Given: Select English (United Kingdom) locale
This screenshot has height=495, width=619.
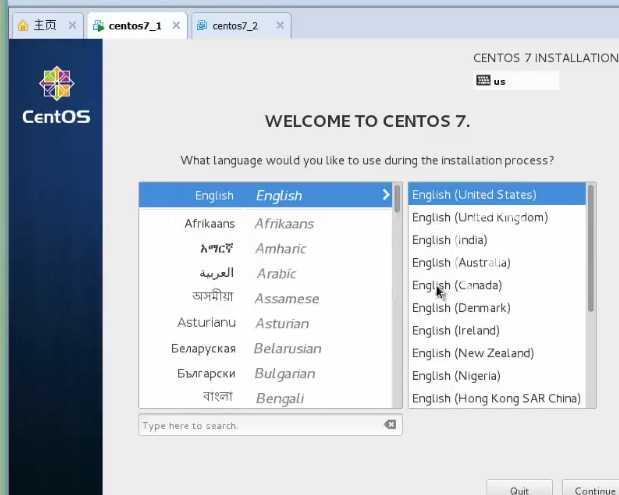Looking at the screenshot, I should coord(497,217).
